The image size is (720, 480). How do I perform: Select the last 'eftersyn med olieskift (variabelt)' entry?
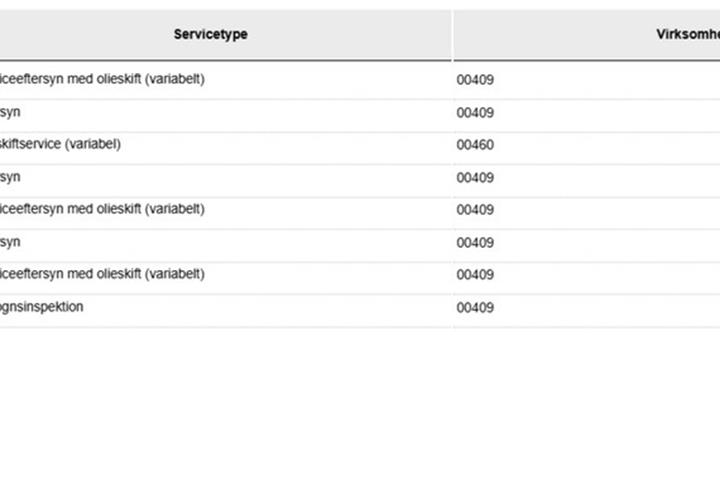(x=102, y=274)
